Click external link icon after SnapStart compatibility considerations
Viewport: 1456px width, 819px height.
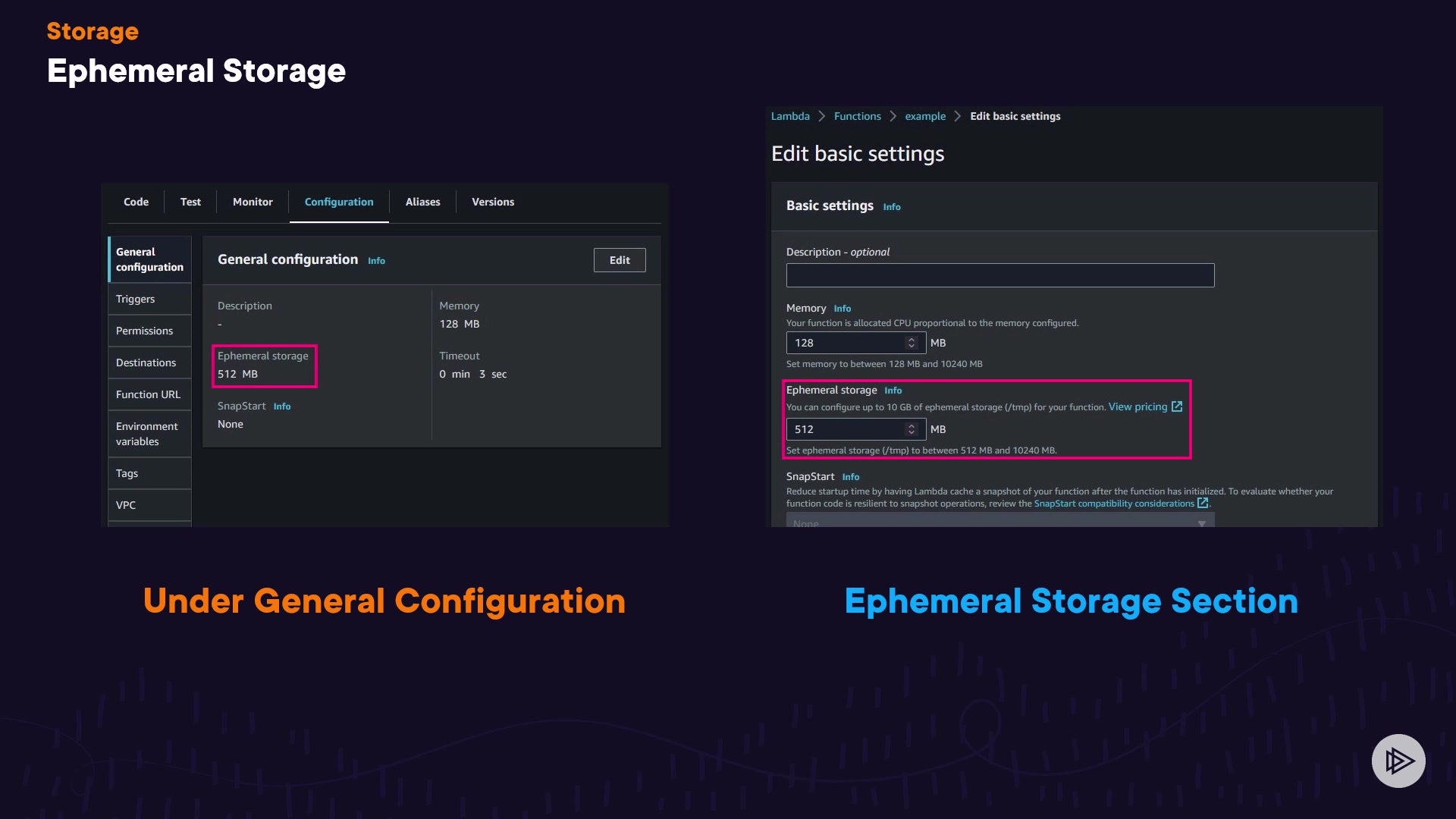(x=1202, y=503)
